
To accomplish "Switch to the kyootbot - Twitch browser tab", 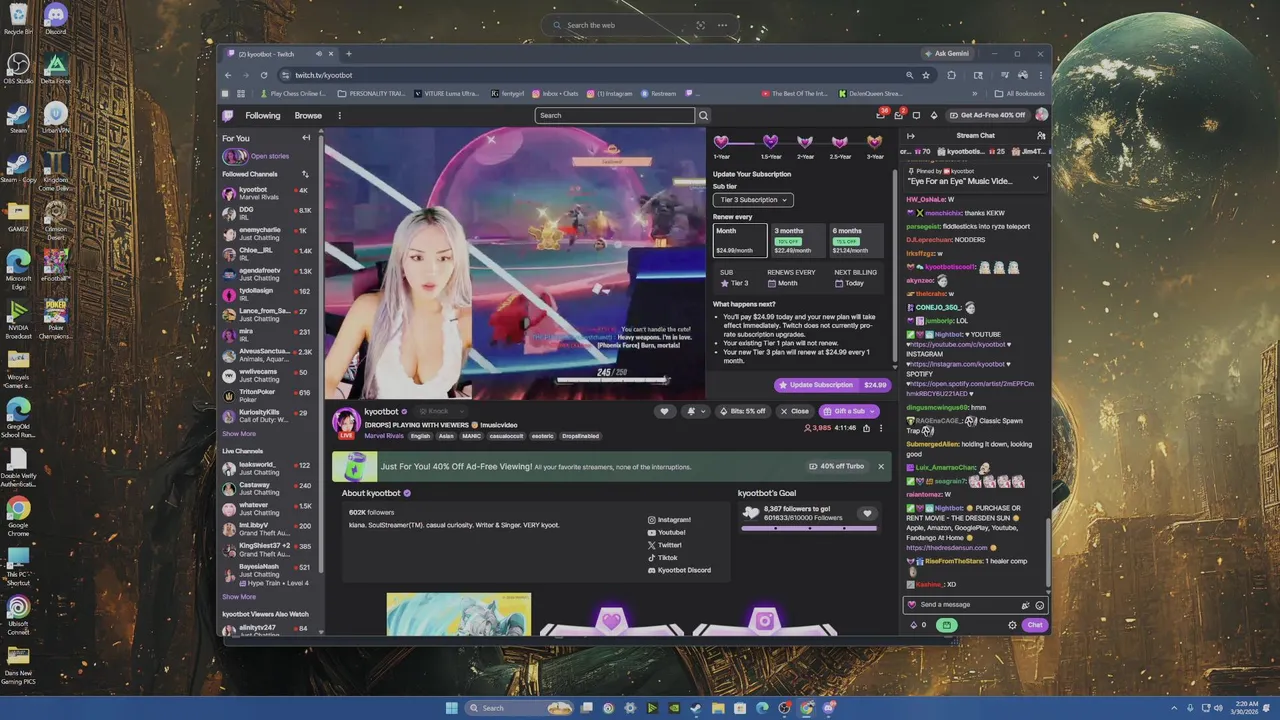I will click(279, 54).
